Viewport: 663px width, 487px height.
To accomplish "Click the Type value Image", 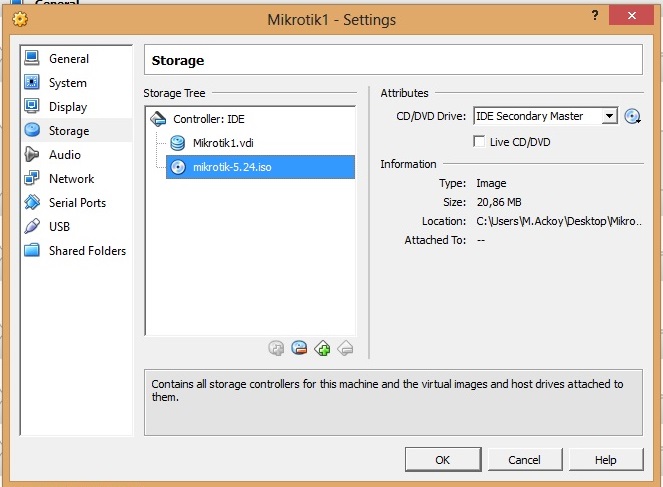I will coord(491,183).
